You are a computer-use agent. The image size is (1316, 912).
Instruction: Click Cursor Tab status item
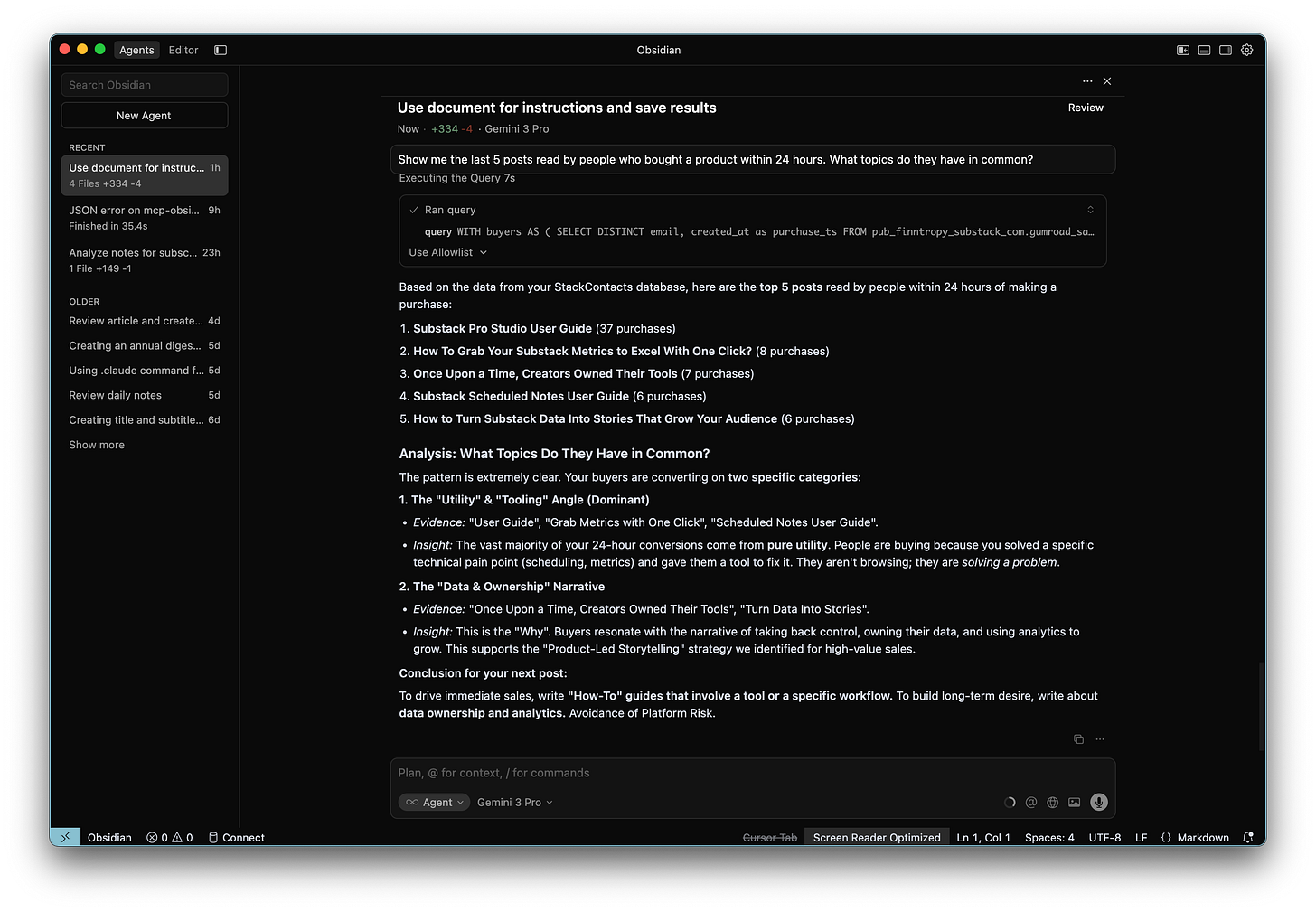(x=770, y=838)
